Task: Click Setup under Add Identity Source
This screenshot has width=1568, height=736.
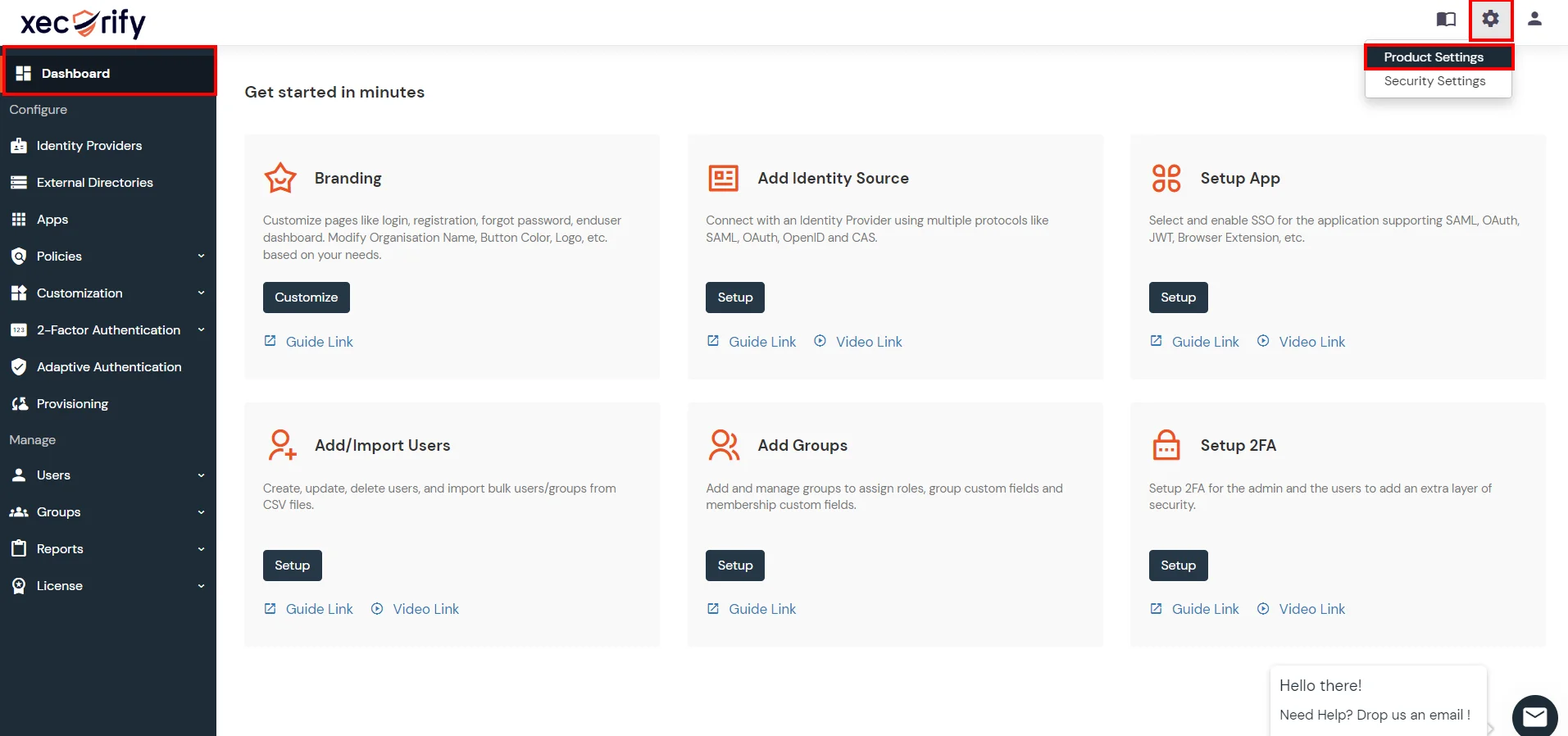Action: click(735, 298)
